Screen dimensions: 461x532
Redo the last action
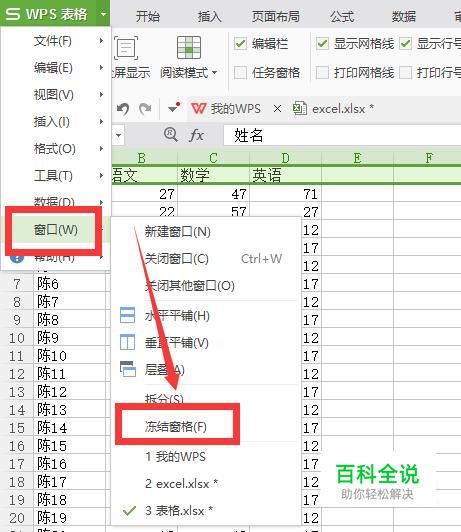tap(146, 109)
